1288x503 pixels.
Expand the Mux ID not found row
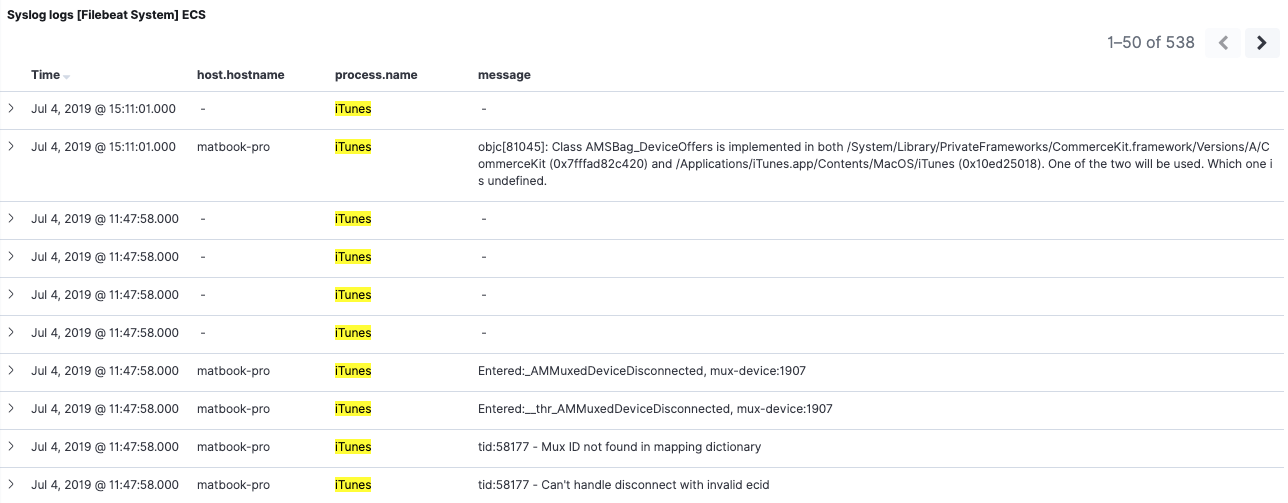click(x=11, y=446)
